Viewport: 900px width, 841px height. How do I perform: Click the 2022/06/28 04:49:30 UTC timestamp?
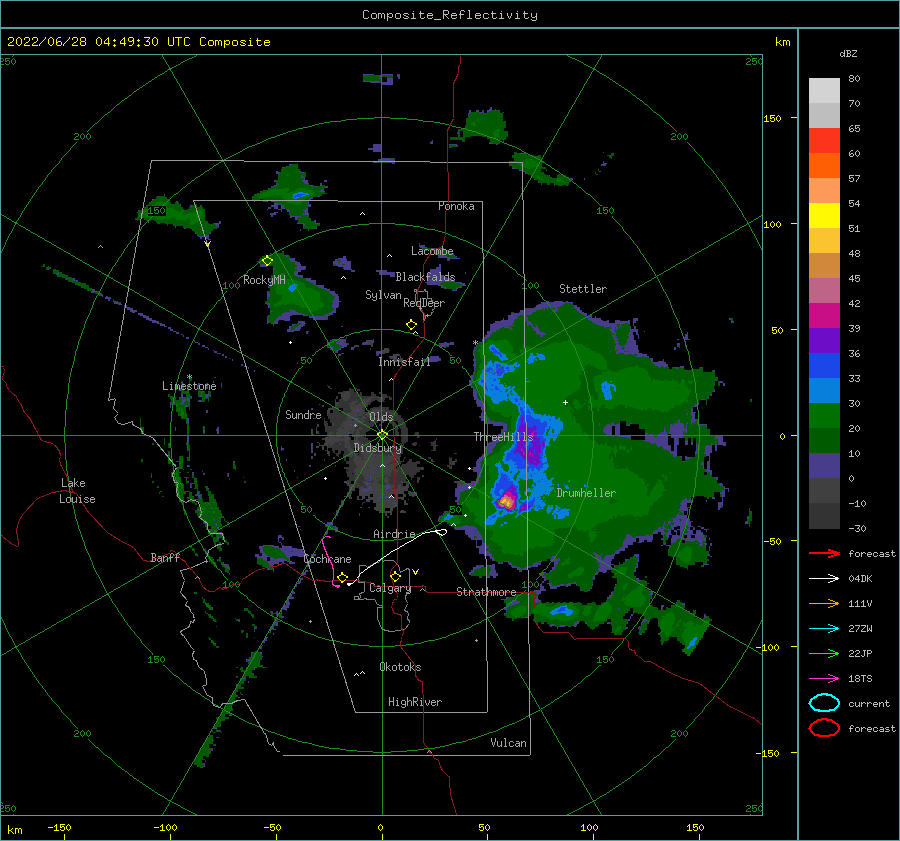pyautogui.click(x=98, y=42)
